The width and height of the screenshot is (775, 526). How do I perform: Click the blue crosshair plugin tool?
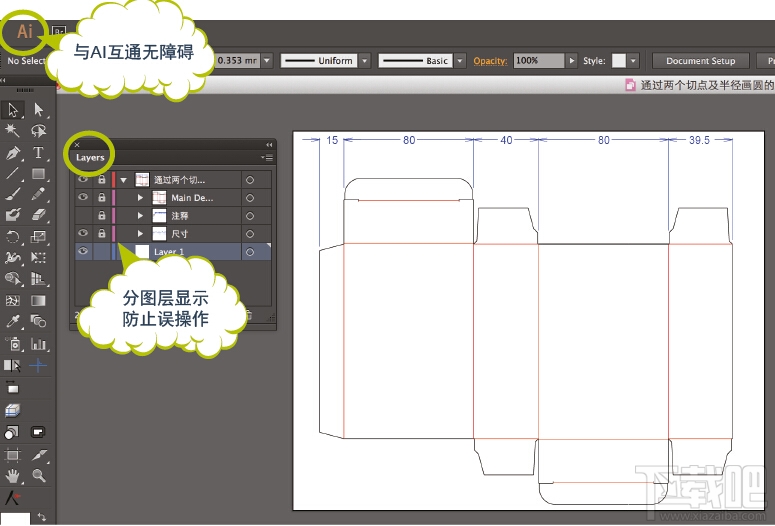pyautogui.click(x=38, y=365)
